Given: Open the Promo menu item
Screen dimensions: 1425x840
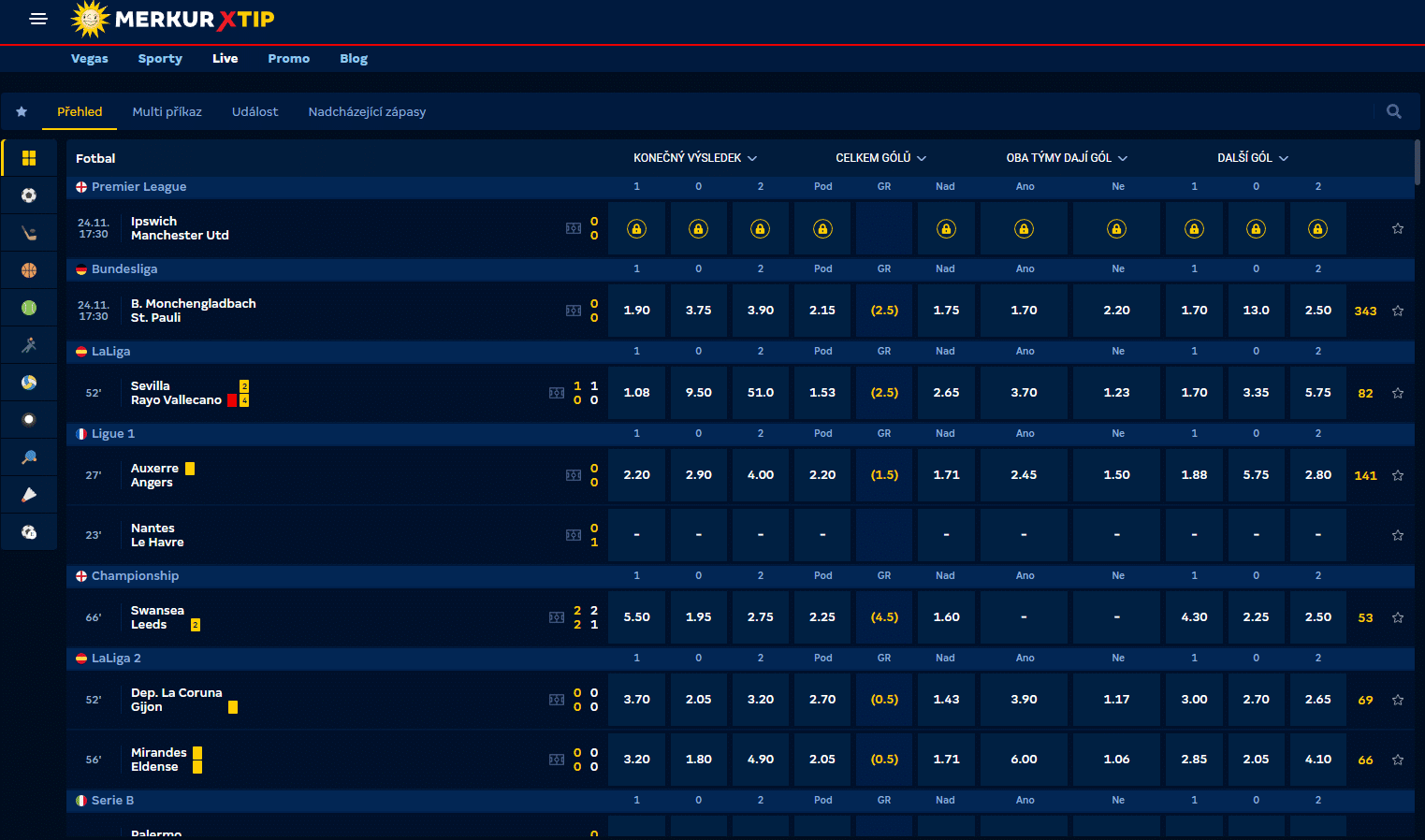Looking at the screenshot, I should pyautogui.click(x=289, y=58).
